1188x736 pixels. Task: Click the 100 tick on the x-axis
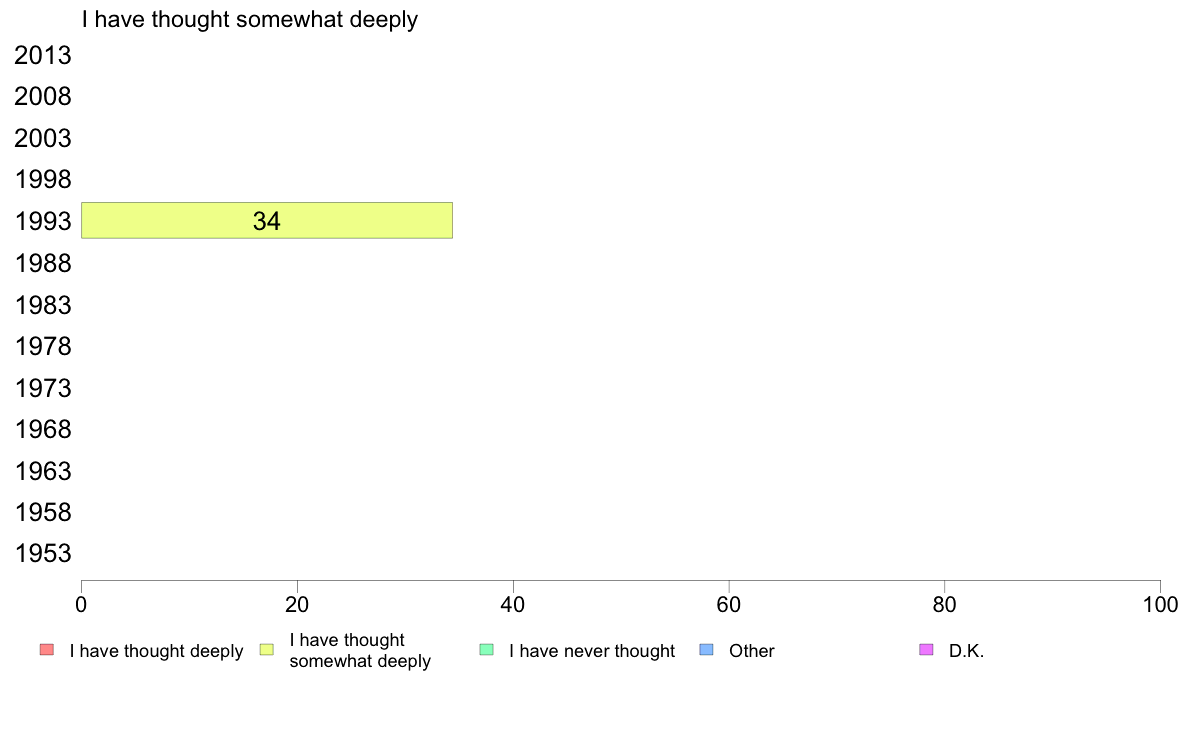click(1160, 604)
